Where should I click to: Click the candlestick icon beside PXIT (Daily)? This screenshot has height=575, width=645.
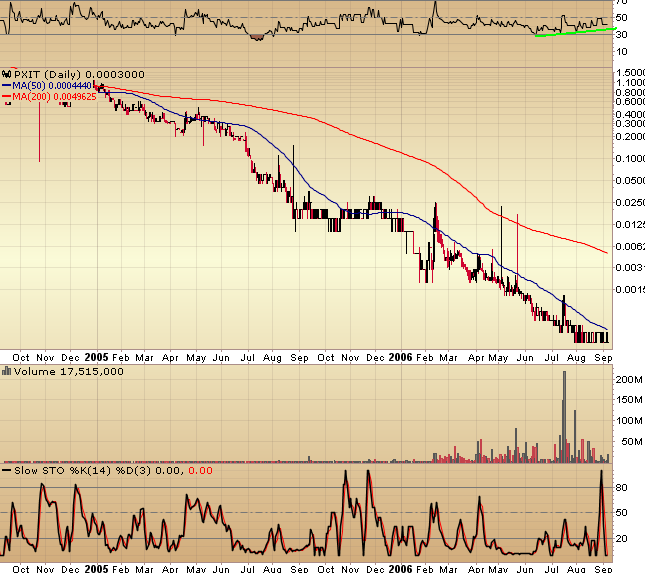tap(7, 74)
